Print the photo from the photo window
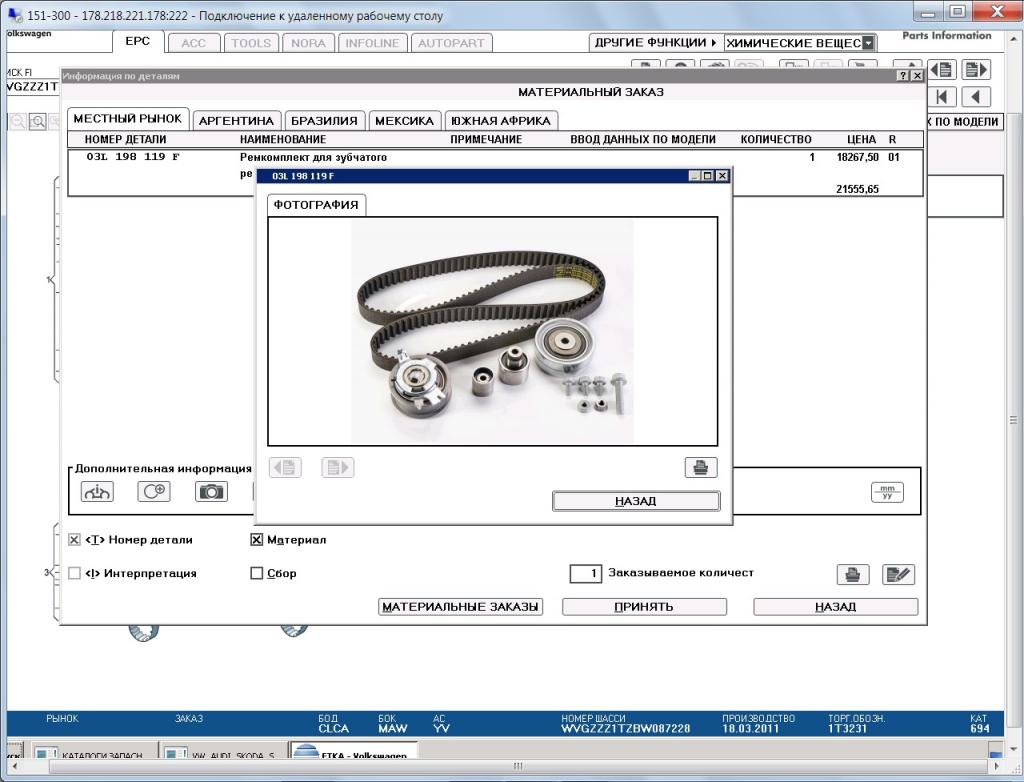This screenshot has width=1024, height=782. pyautogui.click(x=701, y=467)
